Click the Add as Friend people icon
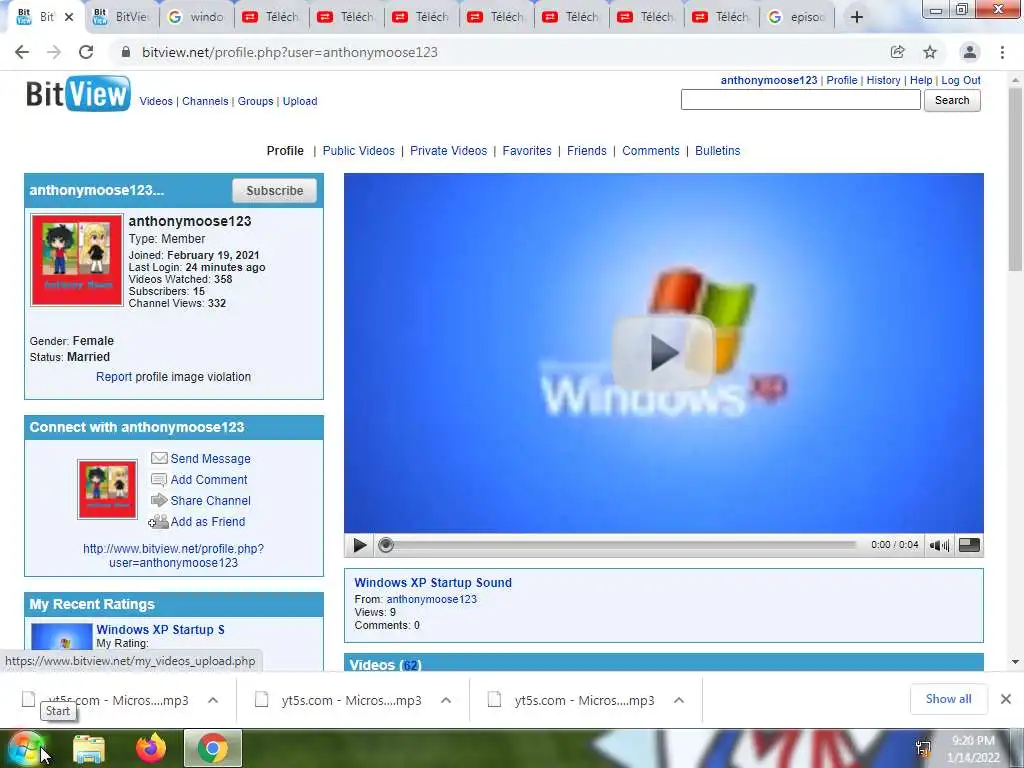 159,522
